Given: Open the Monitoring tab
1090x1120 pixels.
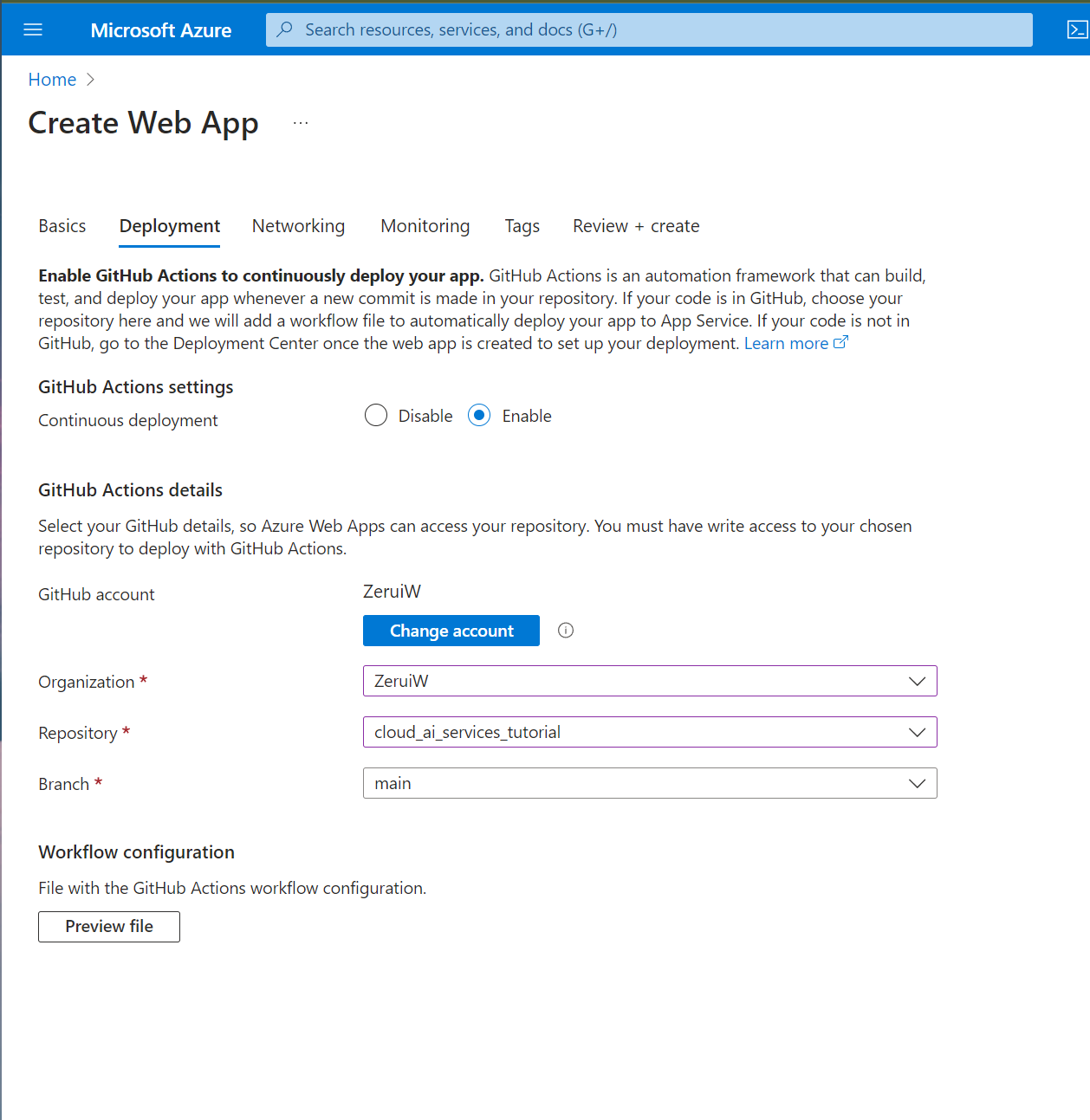Looking at the screenshot, I should tap(425, 226).
